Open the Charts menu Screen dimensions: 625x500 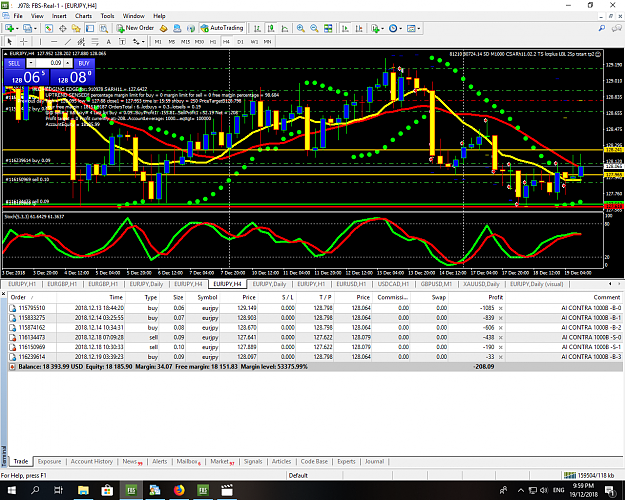pyautogui.click(x=83, y=16)
